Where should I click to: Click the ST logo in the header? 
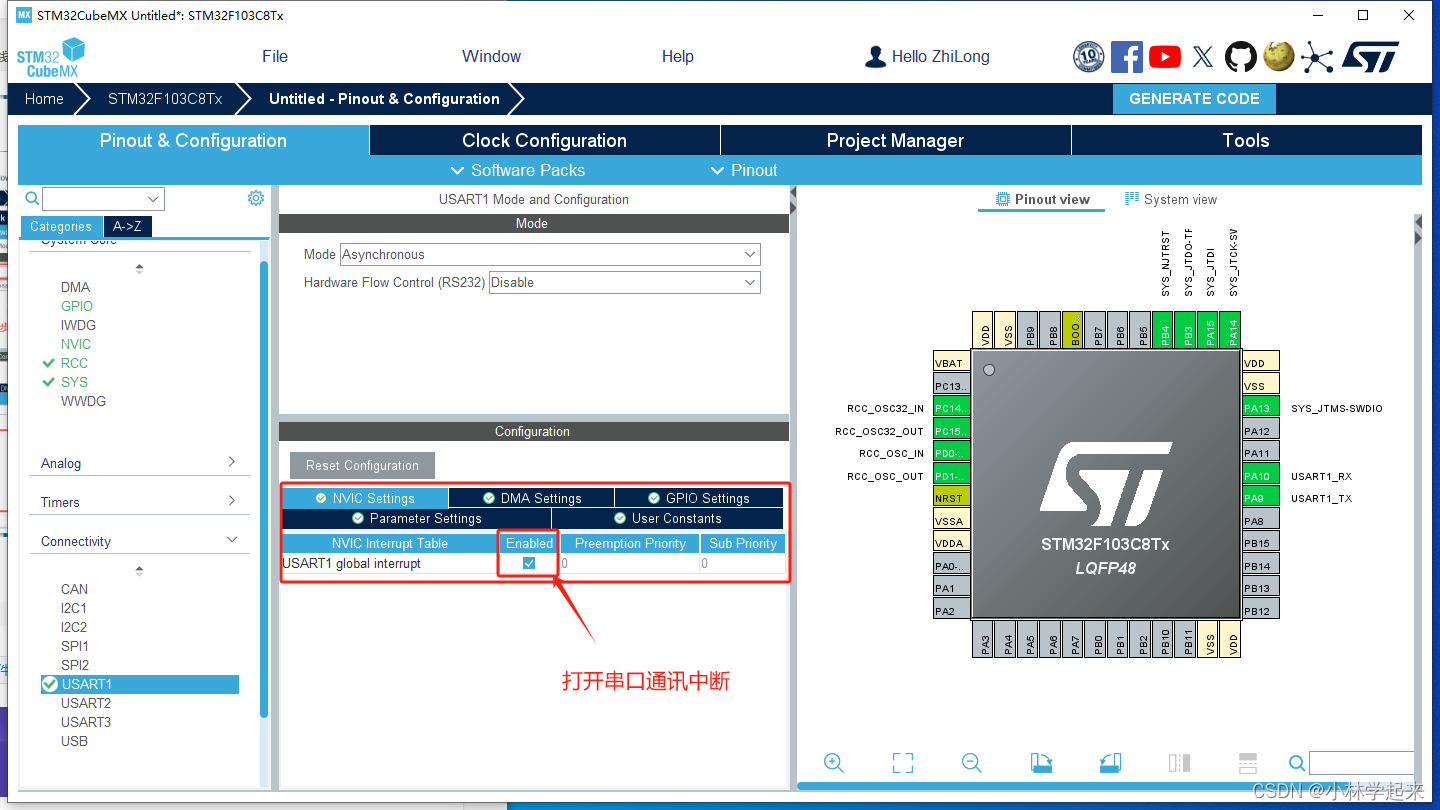point(1371,56)
